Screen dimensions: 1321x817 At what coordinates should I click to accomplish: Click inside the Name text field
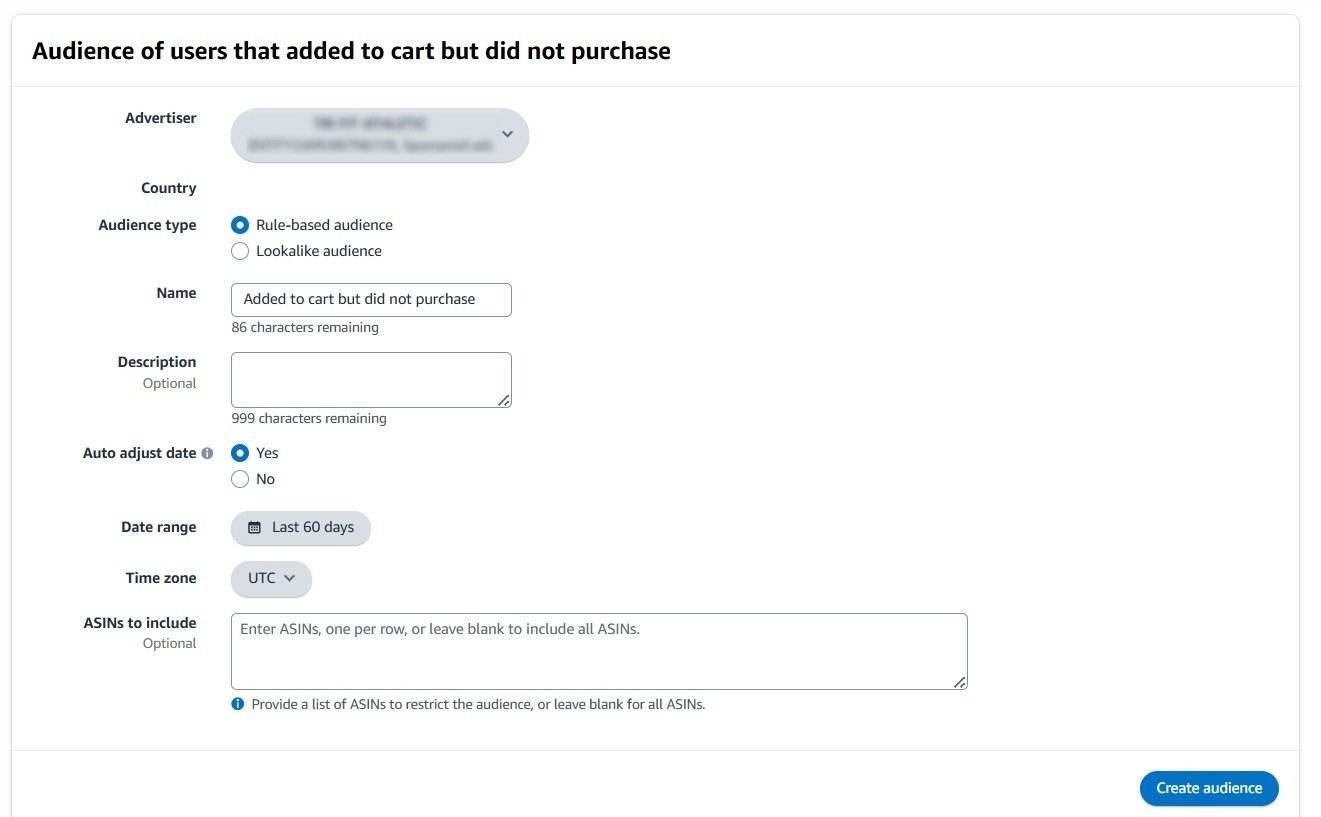371,299
